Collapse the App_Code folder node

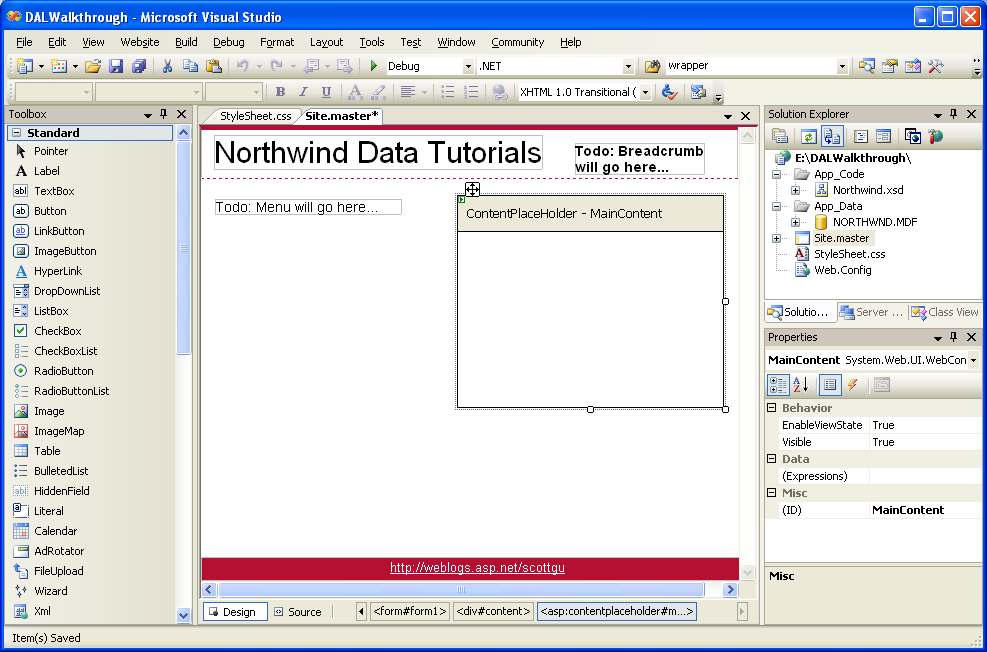776,174
